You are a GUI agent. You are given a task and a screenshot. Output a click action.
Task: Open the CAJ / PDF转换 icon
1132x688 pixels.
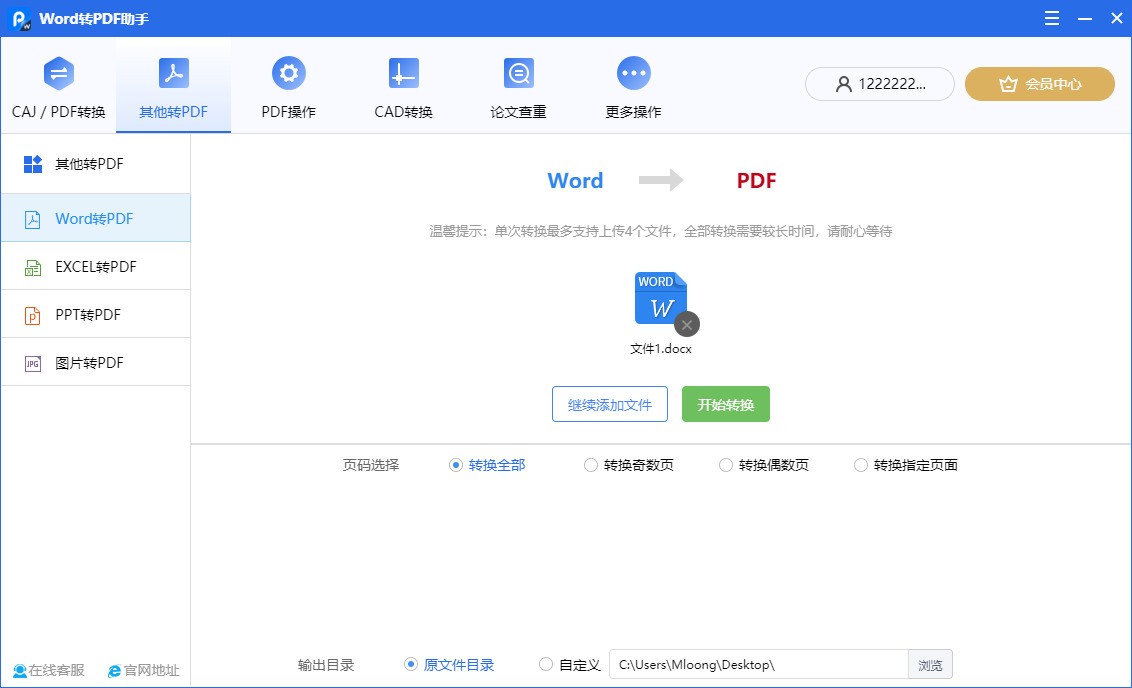58,73
